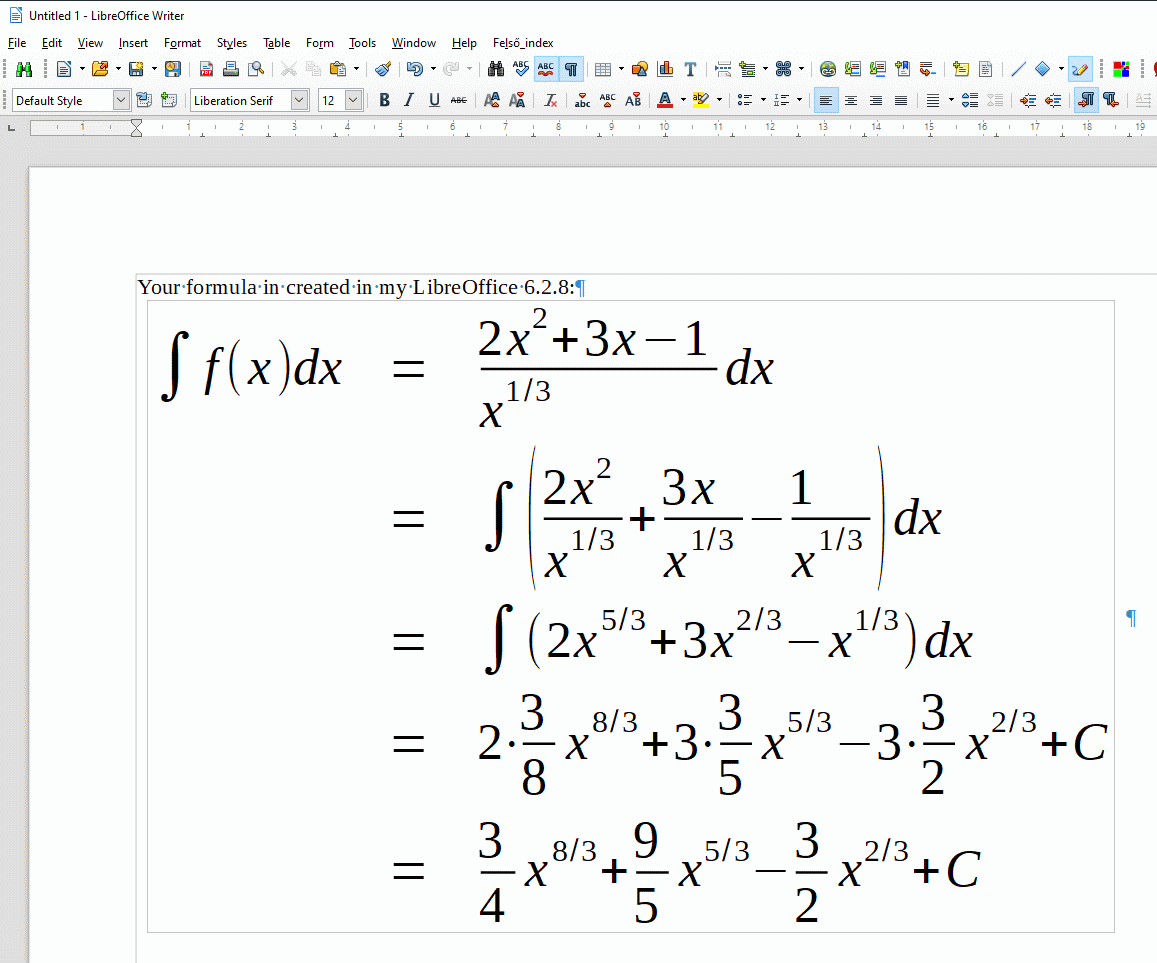Toggle Automatic Spell Checking button

pyautogui.click(x=546, y=69)
